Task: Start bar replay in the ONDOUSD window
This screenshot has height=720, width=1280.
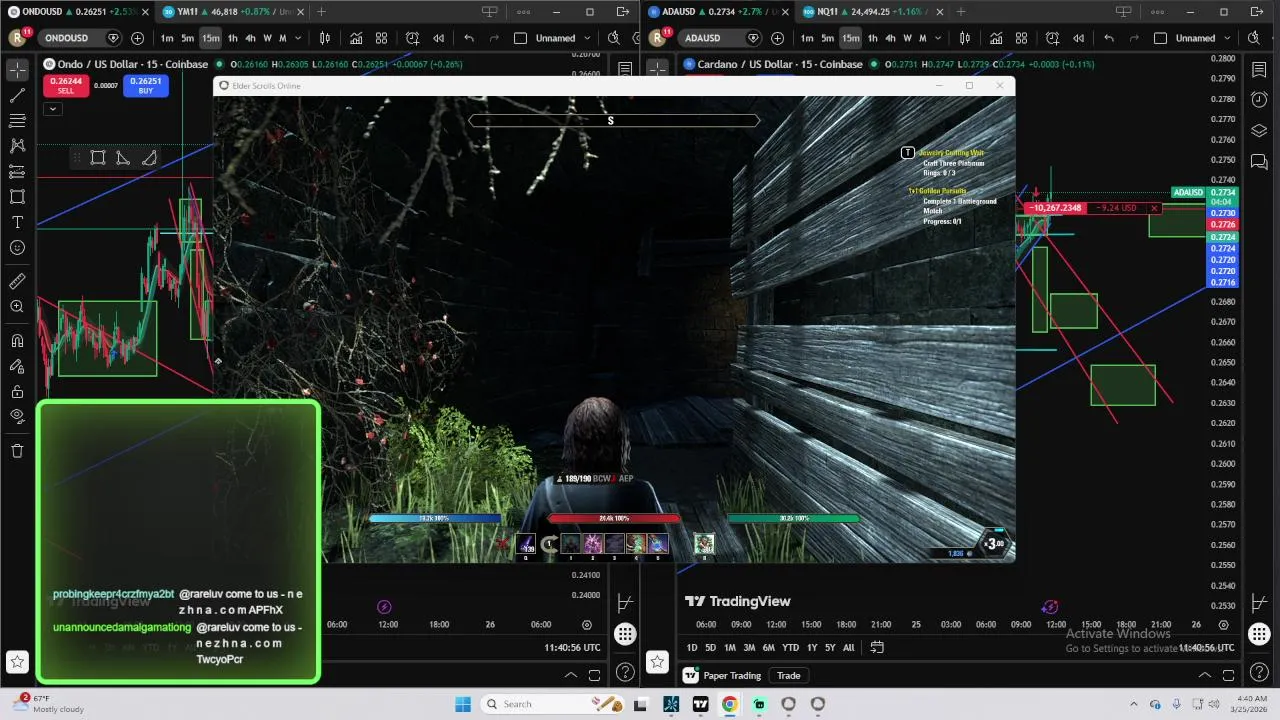Action: (438, 38)
